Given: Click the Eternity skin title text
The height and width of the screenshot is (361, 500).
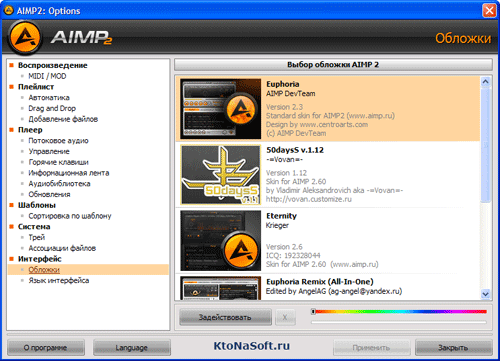Looking at the screenshot, I should (281, 216).
